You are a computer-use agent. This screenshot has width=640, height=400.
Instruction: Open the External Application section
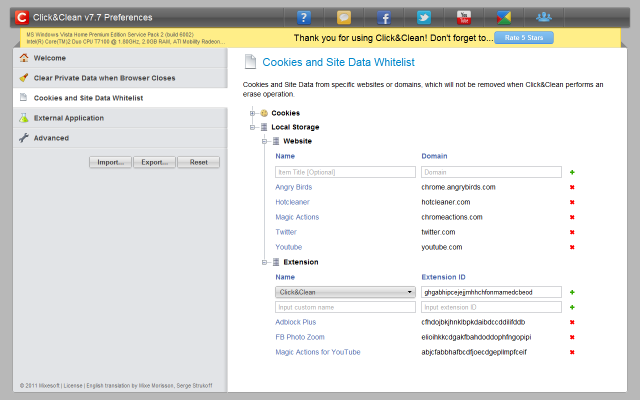pyautogui.click(x=120, y=118)
